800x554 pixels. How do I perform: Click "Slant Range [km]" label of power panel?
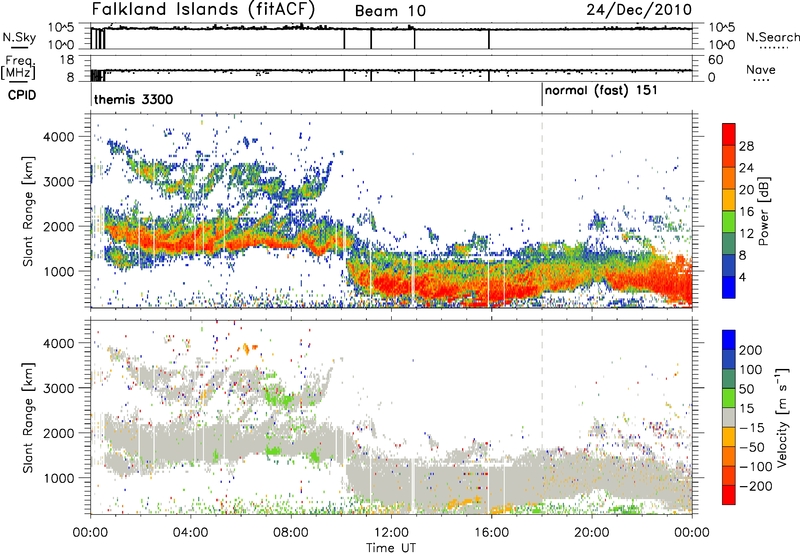click(x=28, y=211)
